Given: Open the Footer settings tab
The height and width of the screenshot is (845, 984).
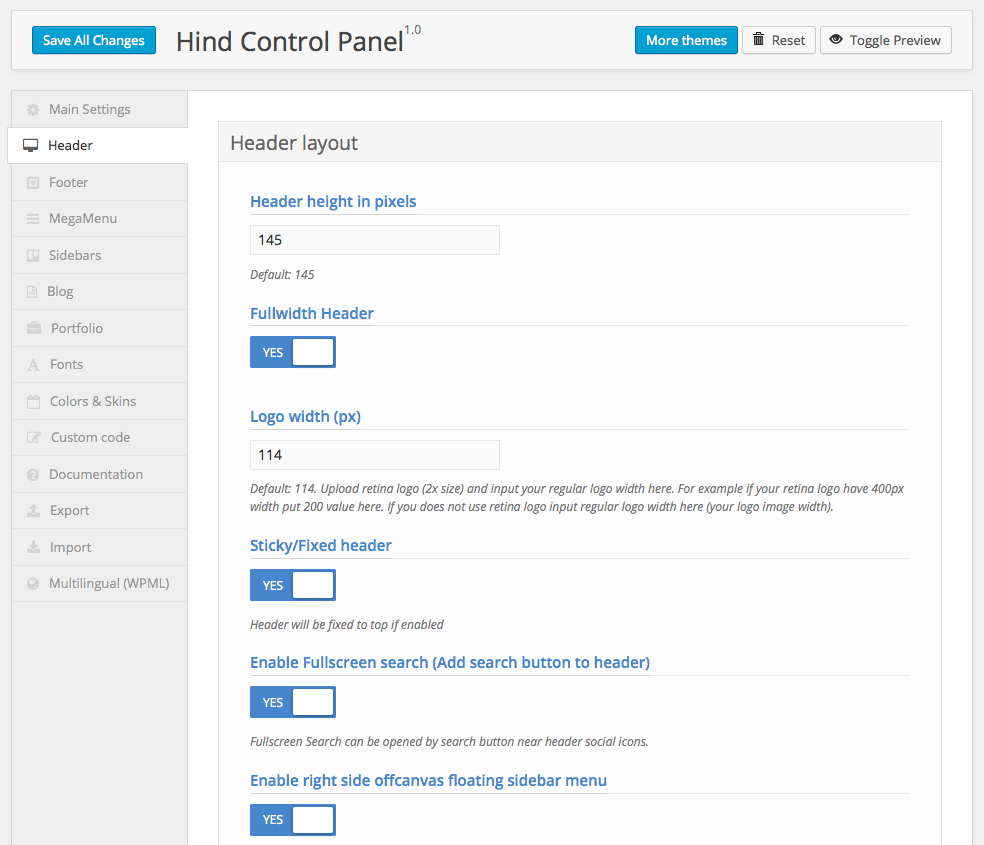Looking at the screenshot, I should 68,182.
